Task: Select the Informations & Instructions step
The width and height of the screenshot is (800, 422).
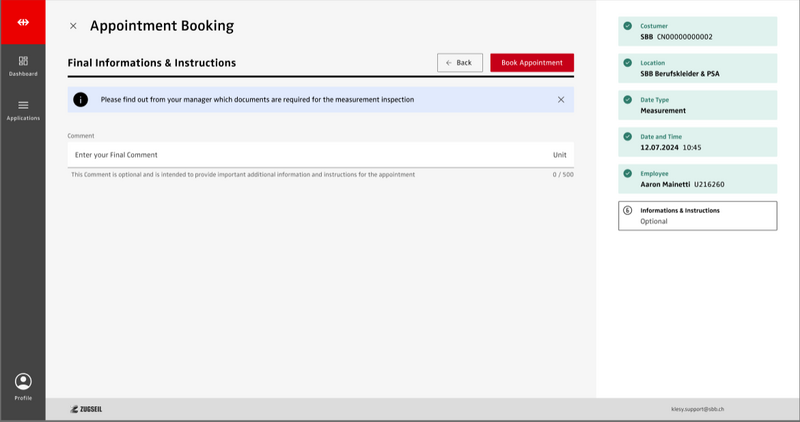Action: [697, 216]
